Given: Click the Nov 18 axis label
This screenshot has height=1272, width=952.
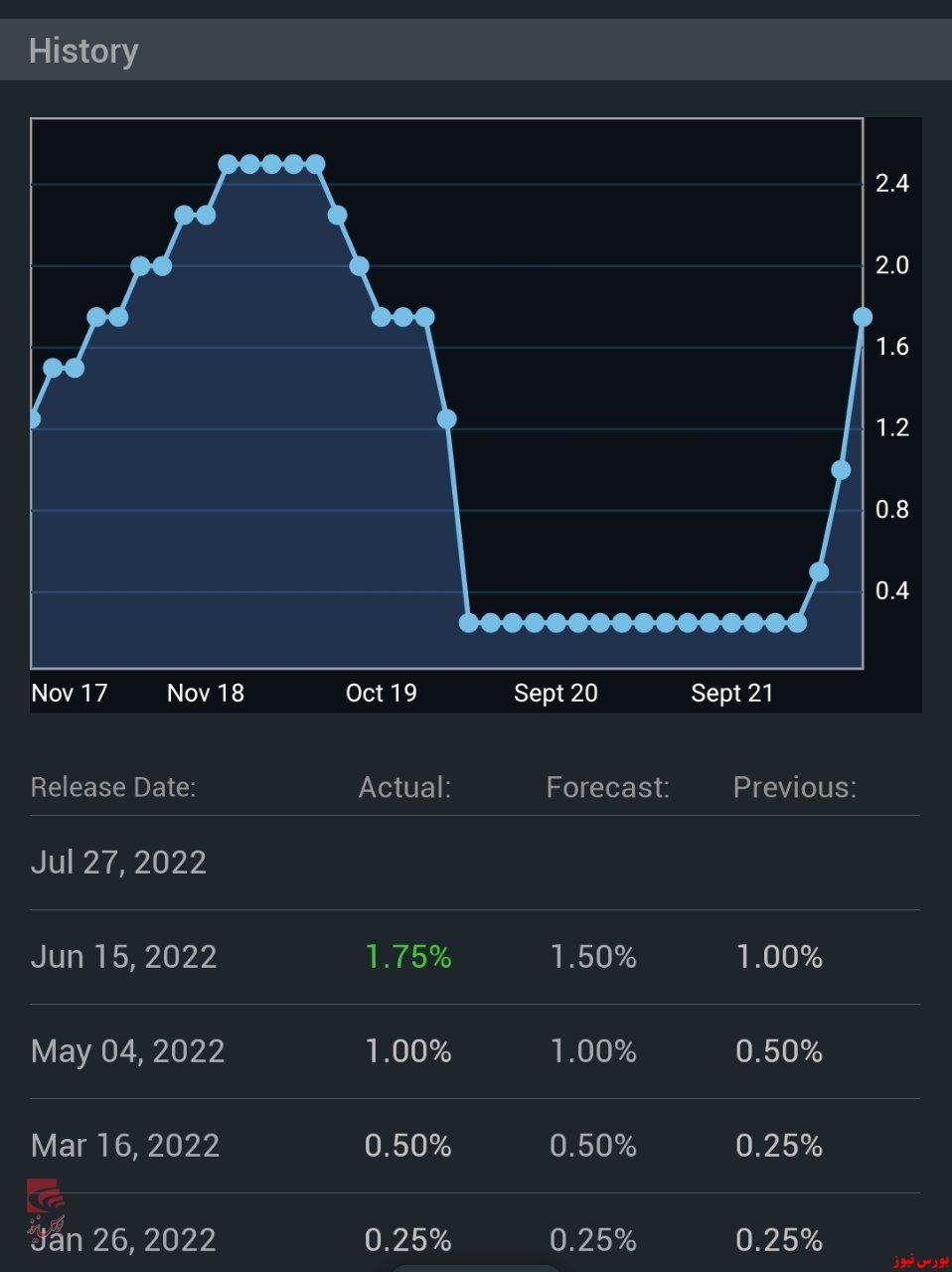Looking at the screenshot, I should tap(206, 693).
